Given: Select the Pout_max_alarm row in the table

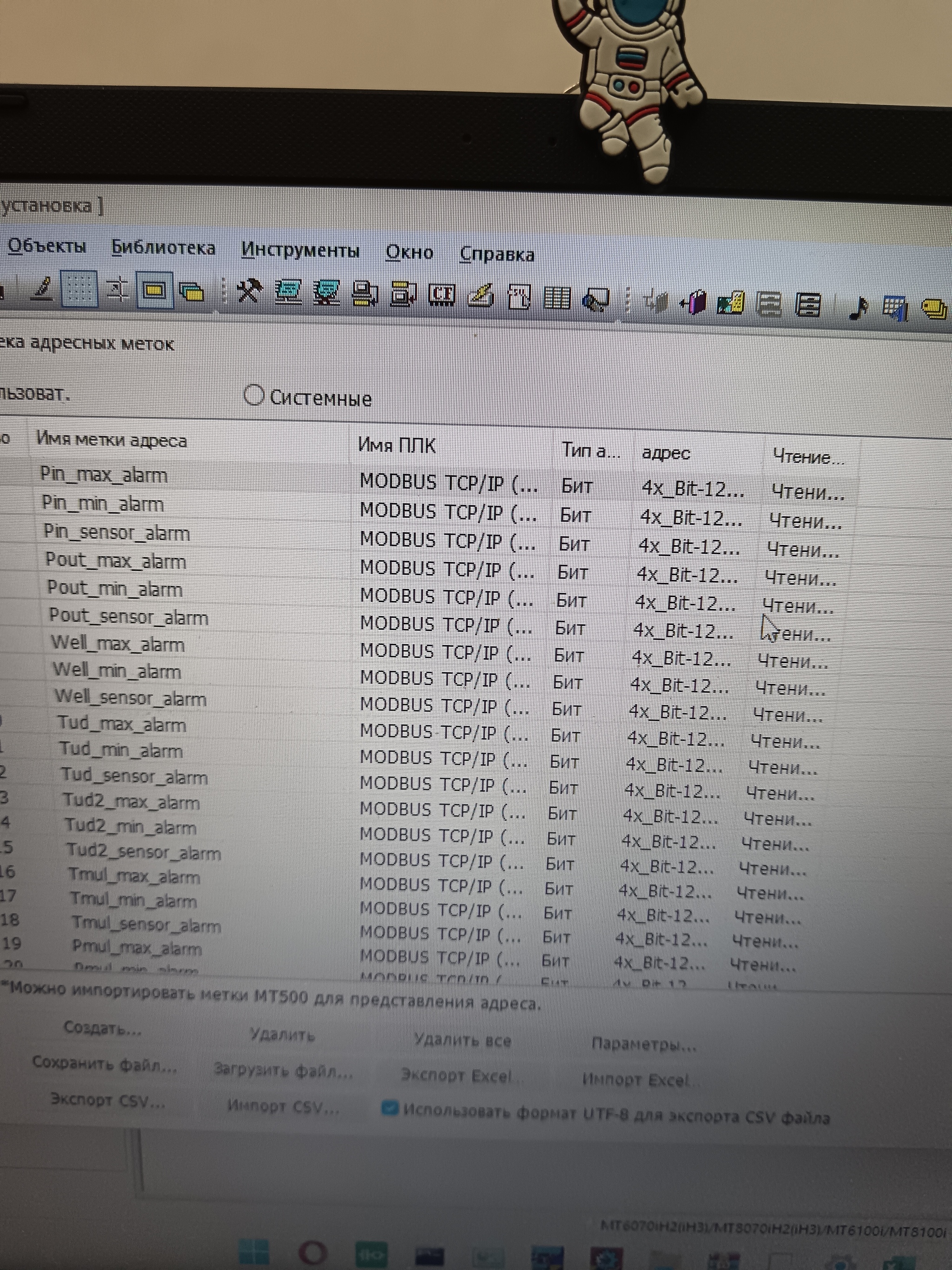Looking at the screenshot, I should coord(116,560).
